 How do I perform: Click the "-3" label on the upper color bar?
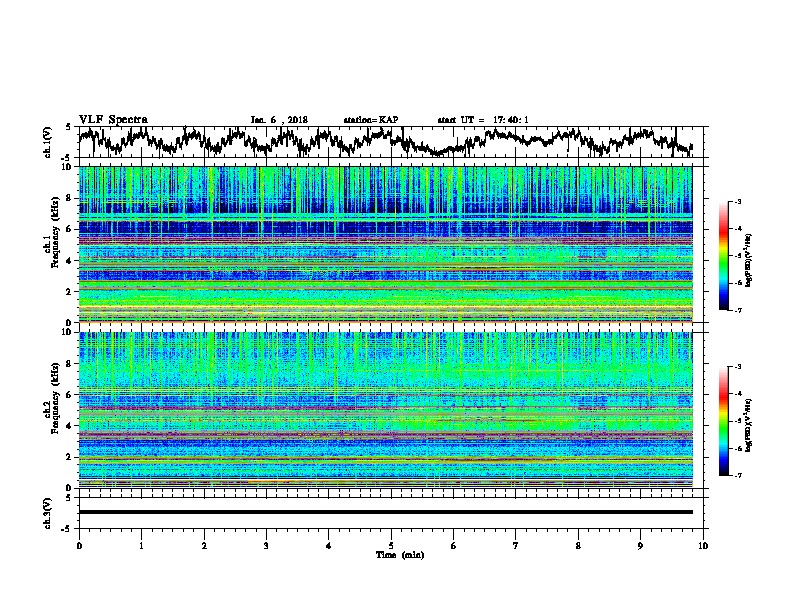point(738,201)
